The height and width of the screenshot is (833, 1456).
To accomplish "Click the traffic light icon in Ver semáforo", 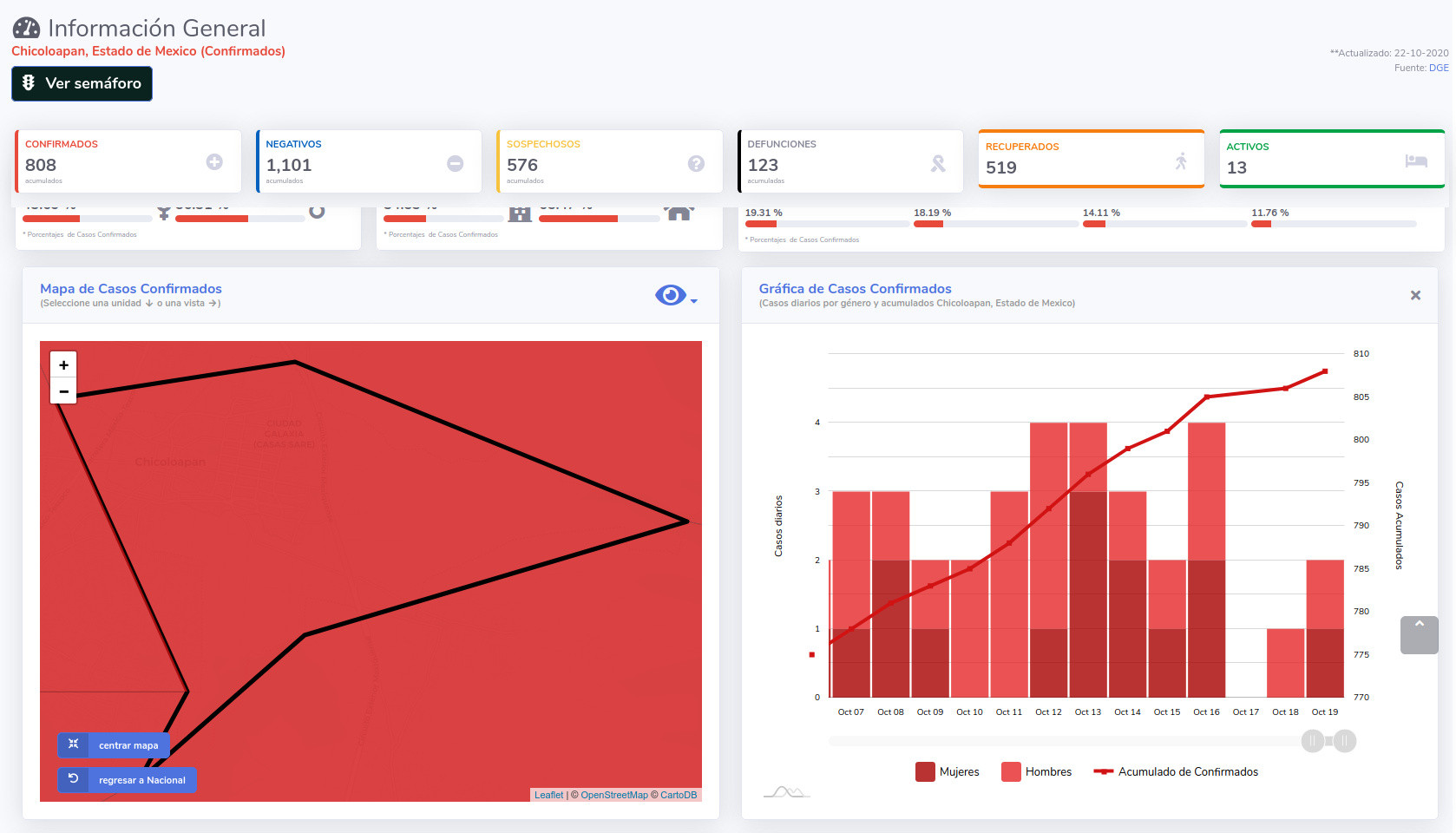I will (x=29, y=82).
